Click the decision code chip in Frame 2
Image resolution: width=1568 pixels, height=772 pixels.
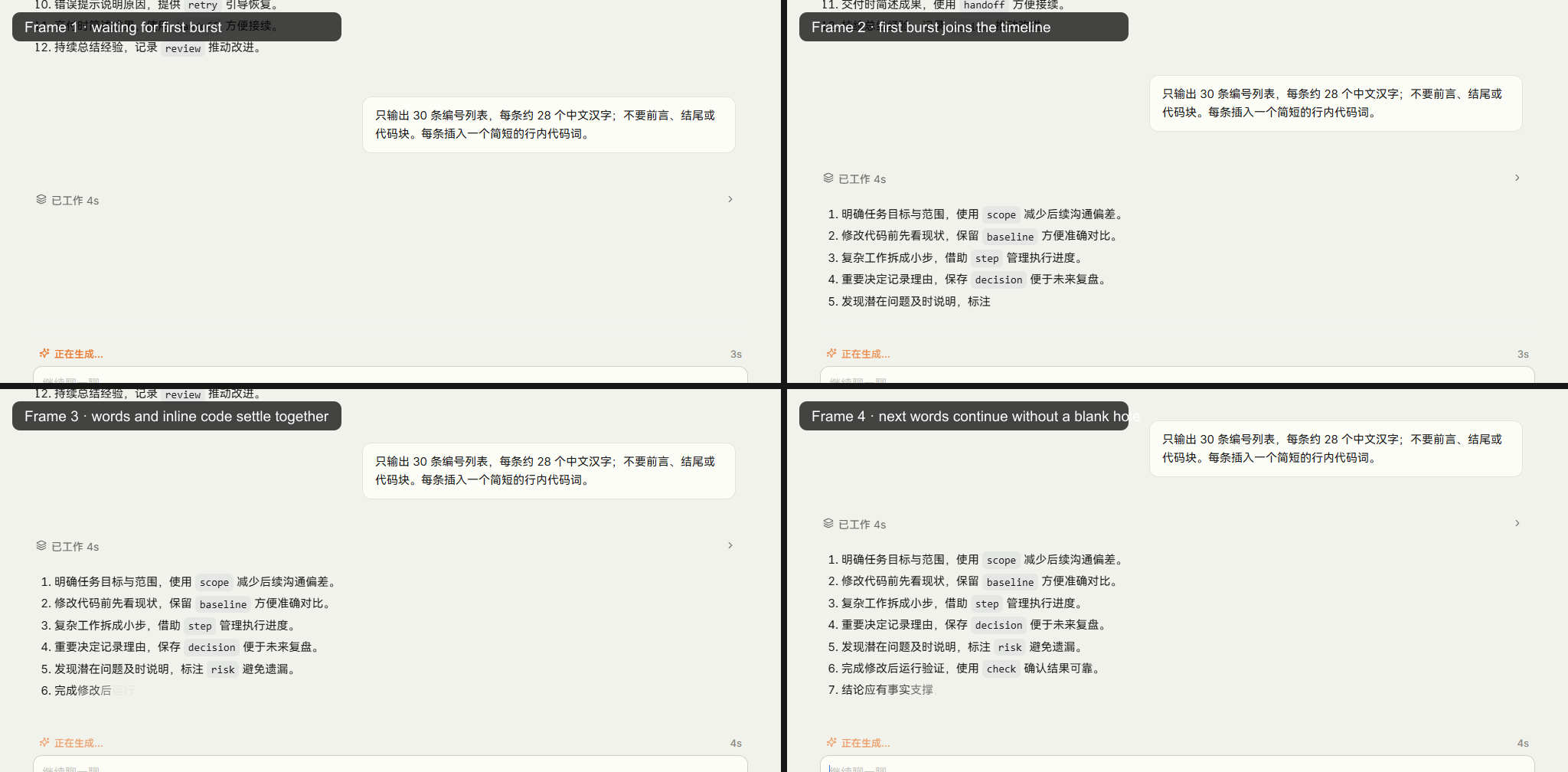point(998,280)
